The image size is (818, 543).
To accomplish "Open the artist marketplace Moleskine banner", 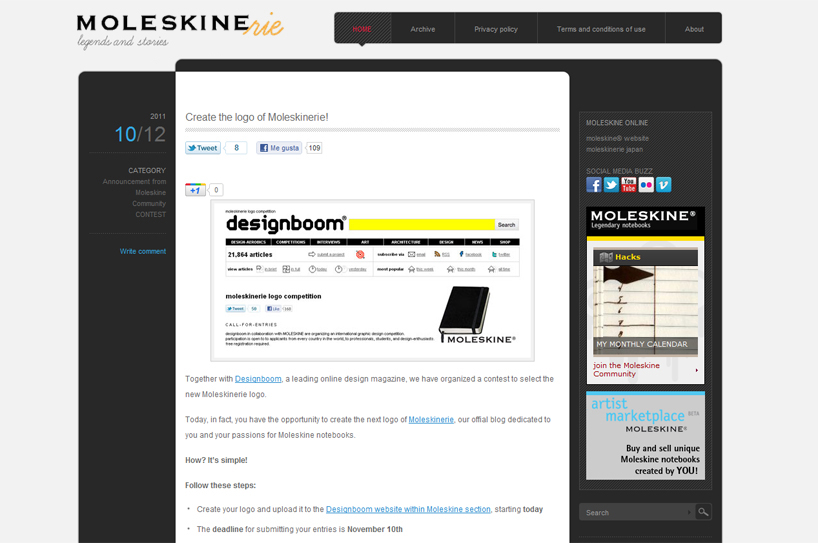I will (x=645, y=436).
